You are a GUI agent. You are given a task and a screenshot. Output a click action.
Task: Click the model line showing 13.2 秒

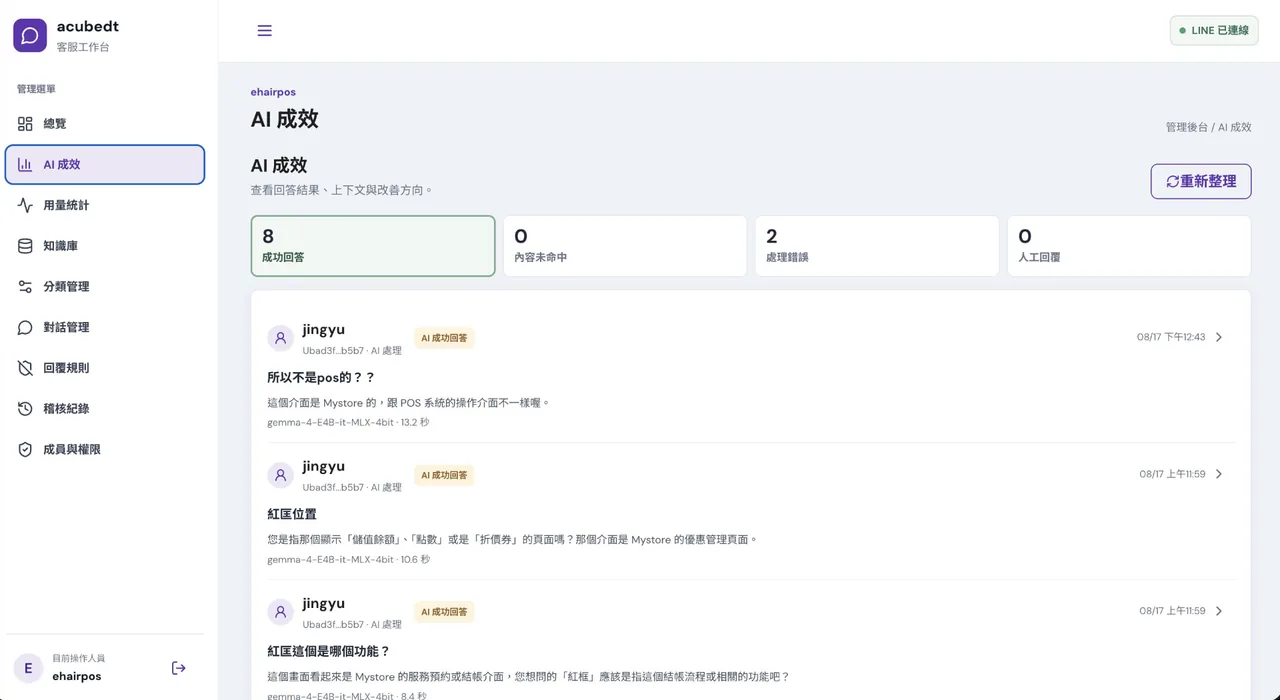pos(348,422)
